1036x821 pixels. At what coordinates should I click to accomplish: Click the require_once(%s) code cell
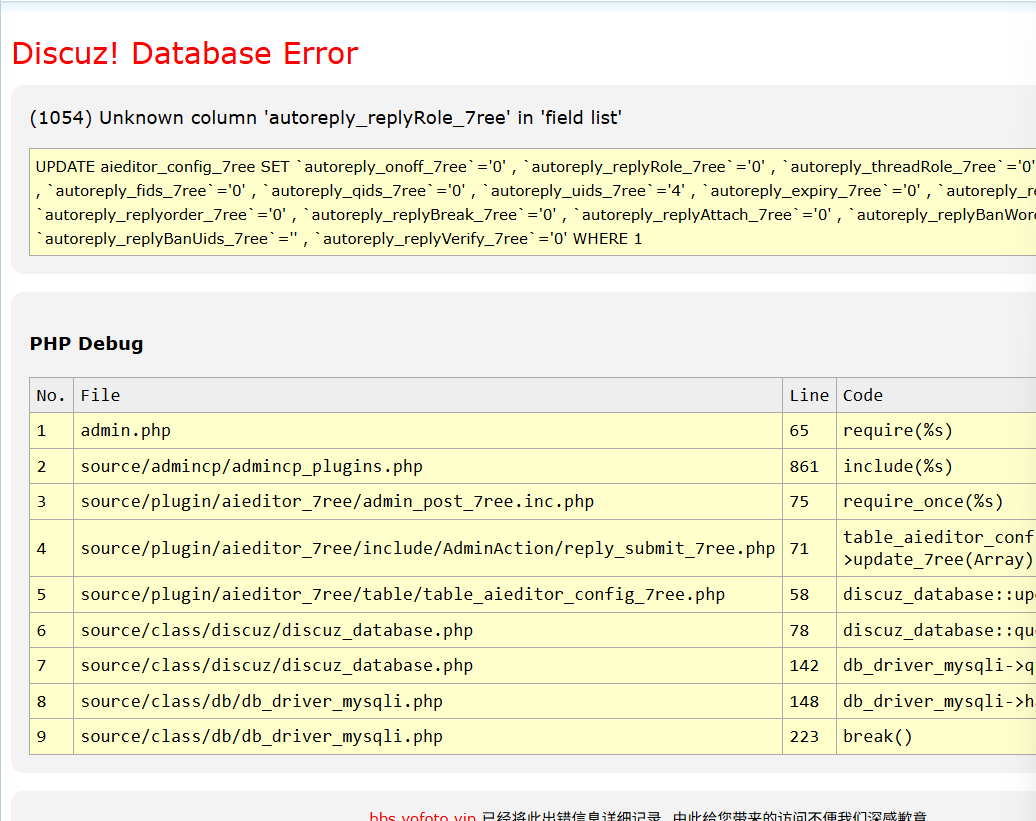click(922, 502)
